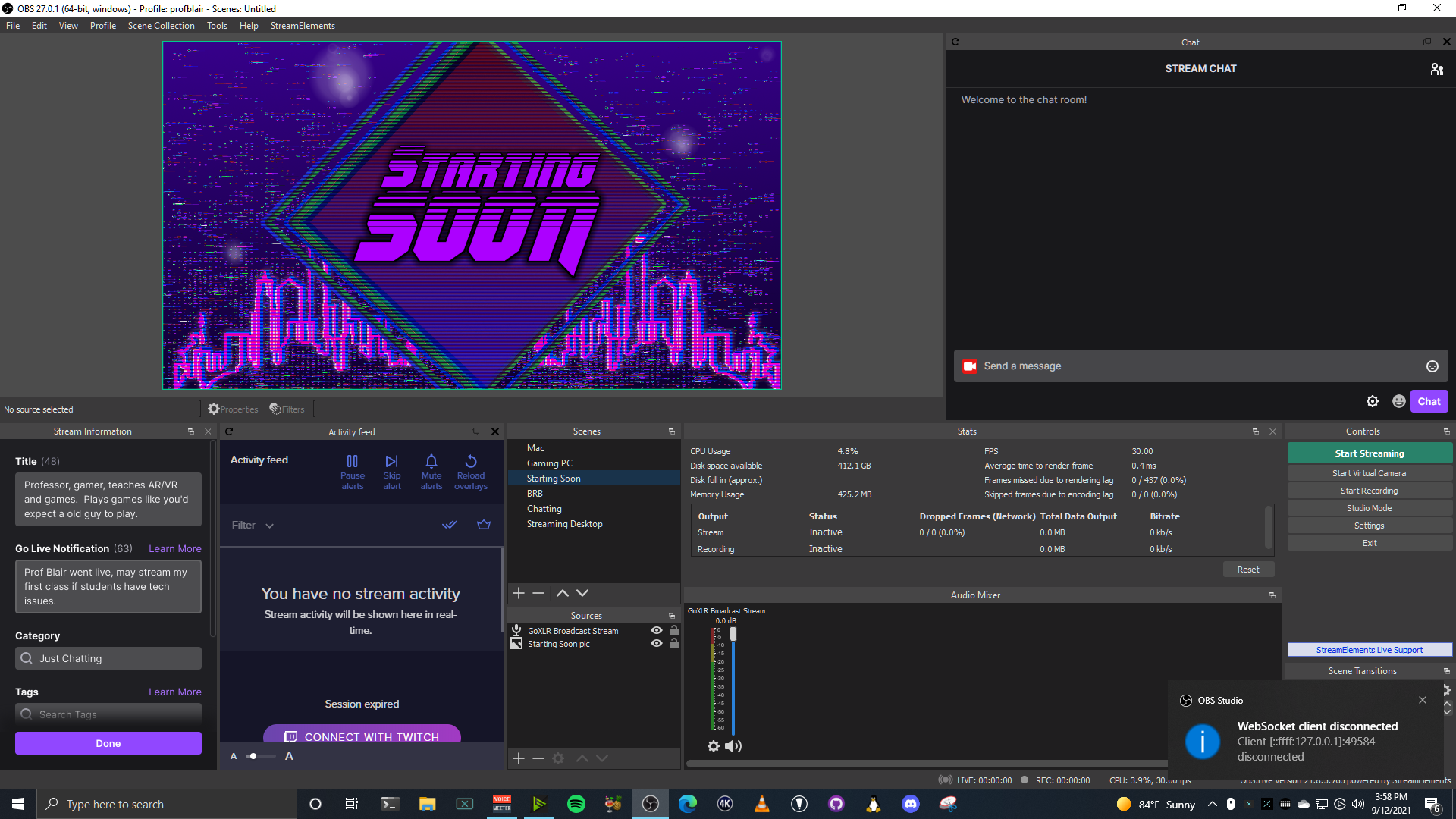Open audio mixer gear settings for GoXLR

tap(713, 746)
